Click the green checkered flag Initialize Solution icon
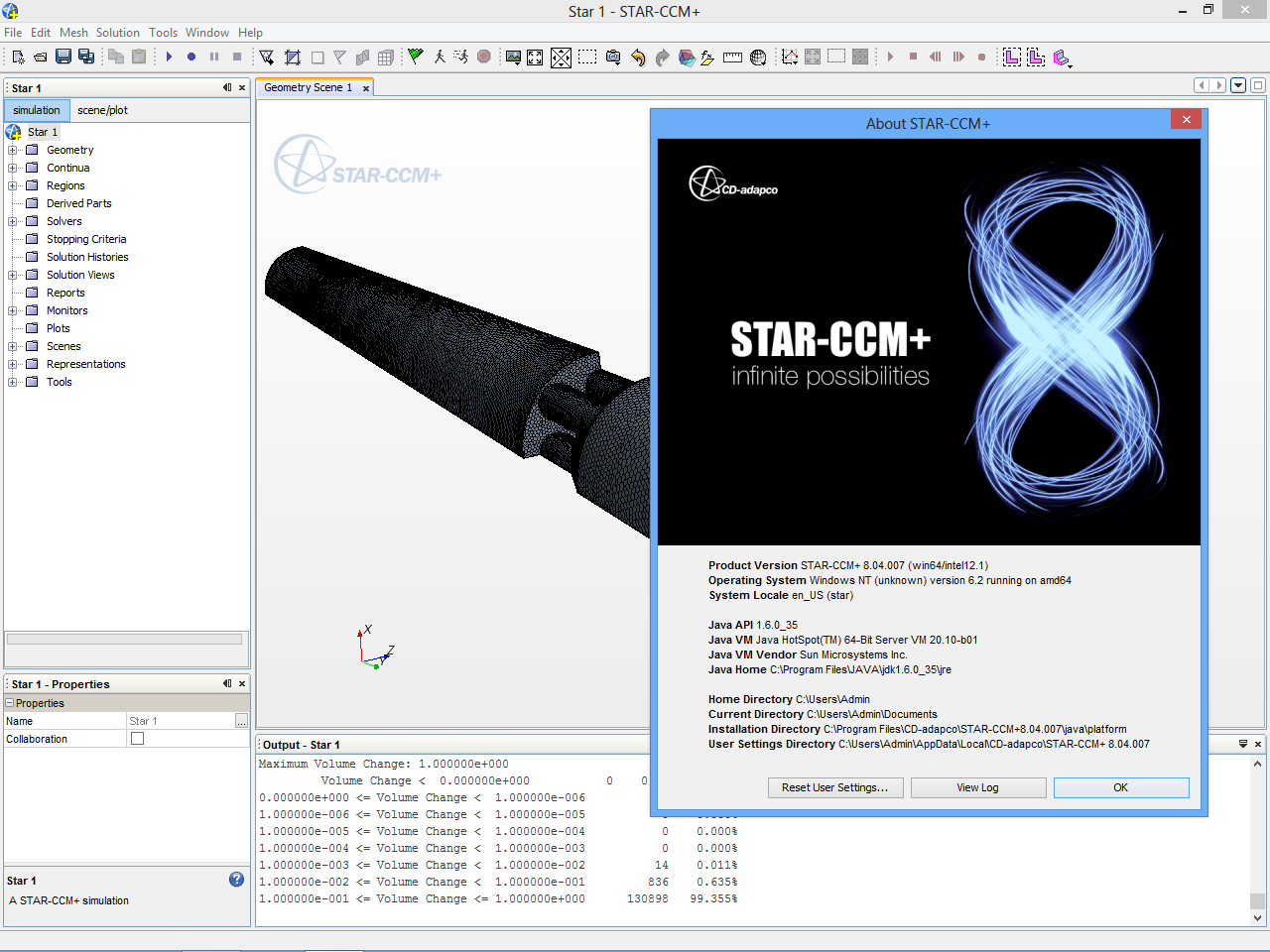Viewport: 1270px width, 952px height. point(416,57)
